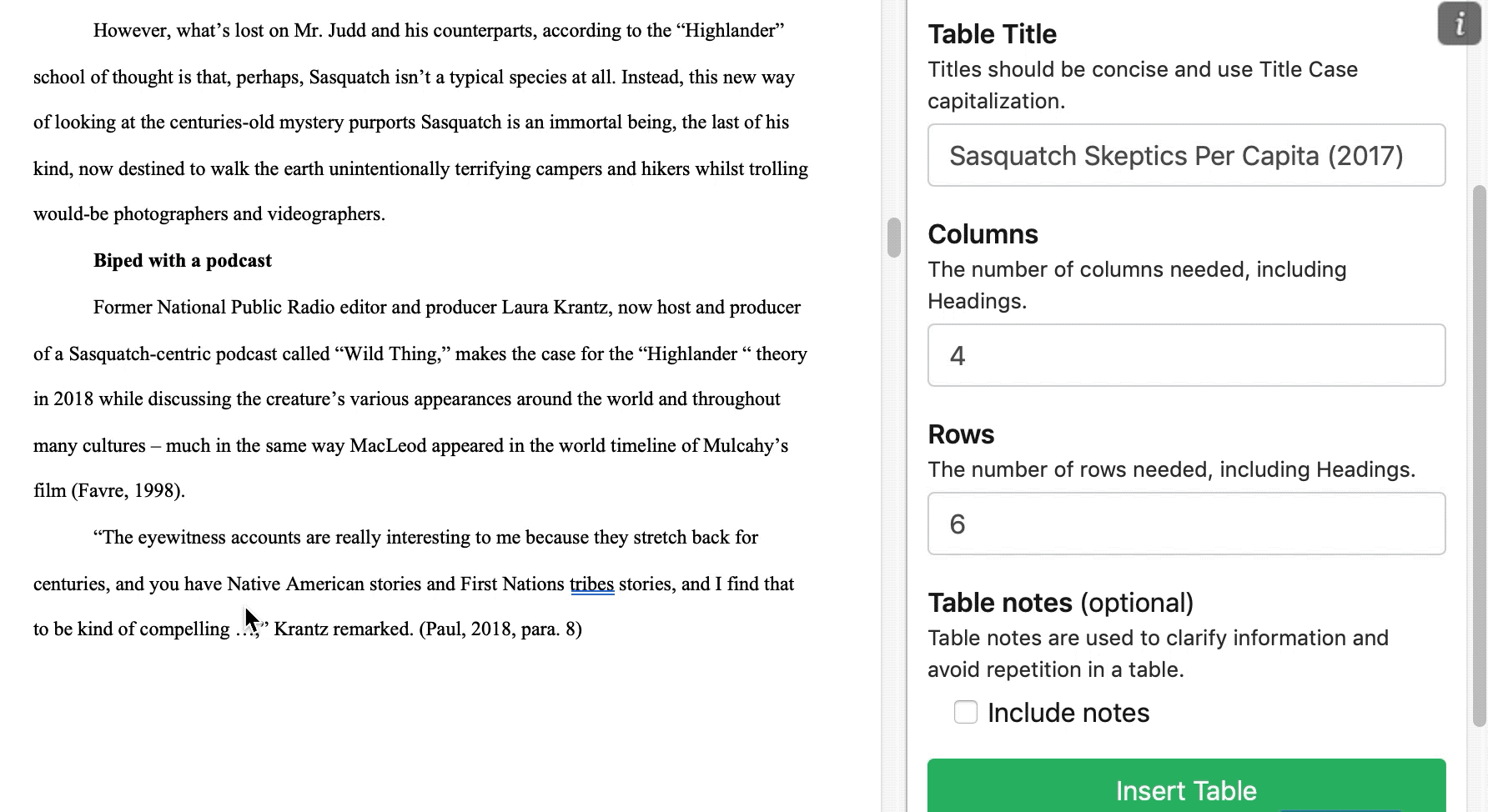
Task: Click the info icon in the panel corner
Action: tap(1459, 24)
